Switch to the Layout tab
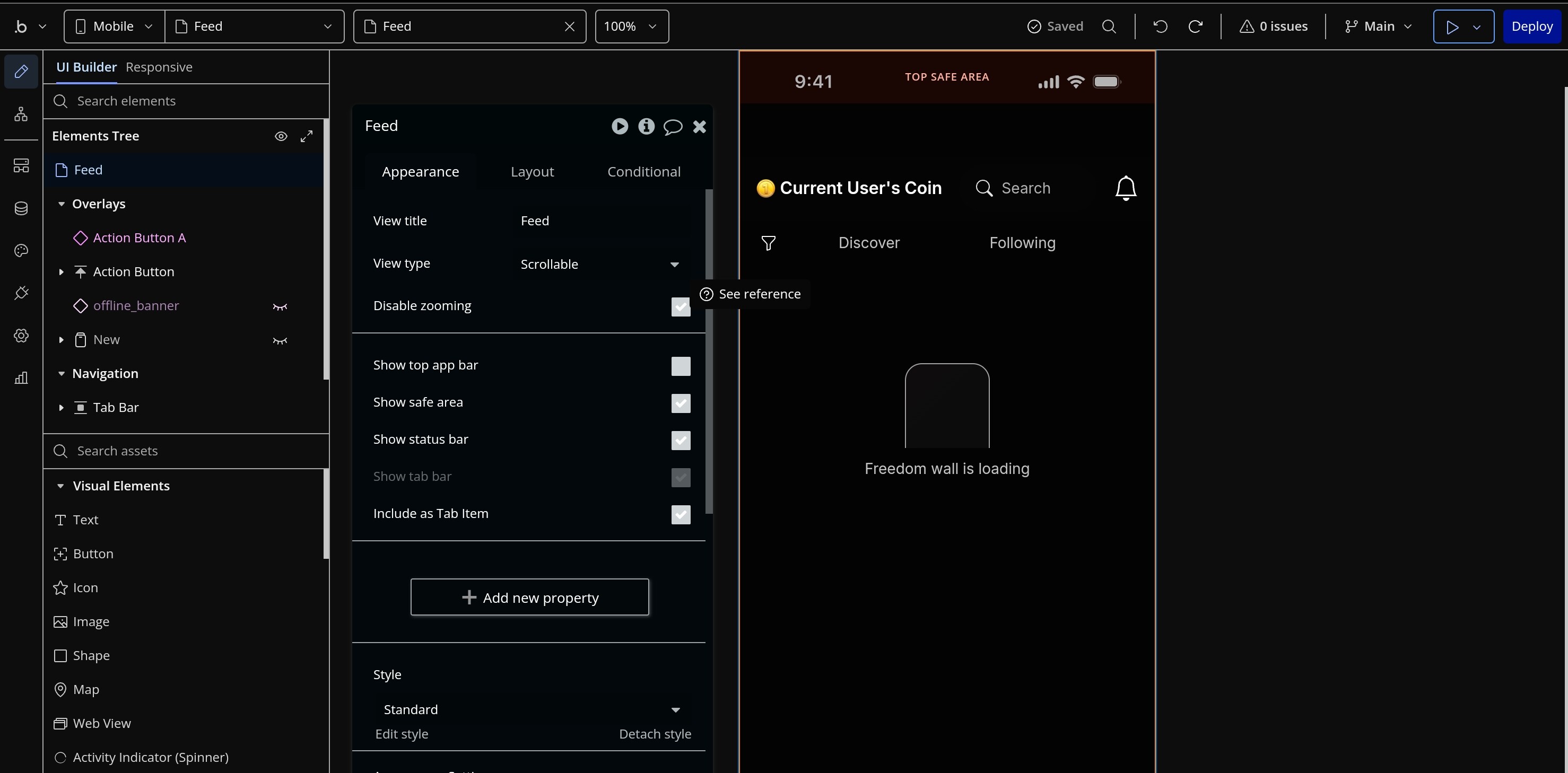This screenshot has height=773, width=1568. (532, 171)
